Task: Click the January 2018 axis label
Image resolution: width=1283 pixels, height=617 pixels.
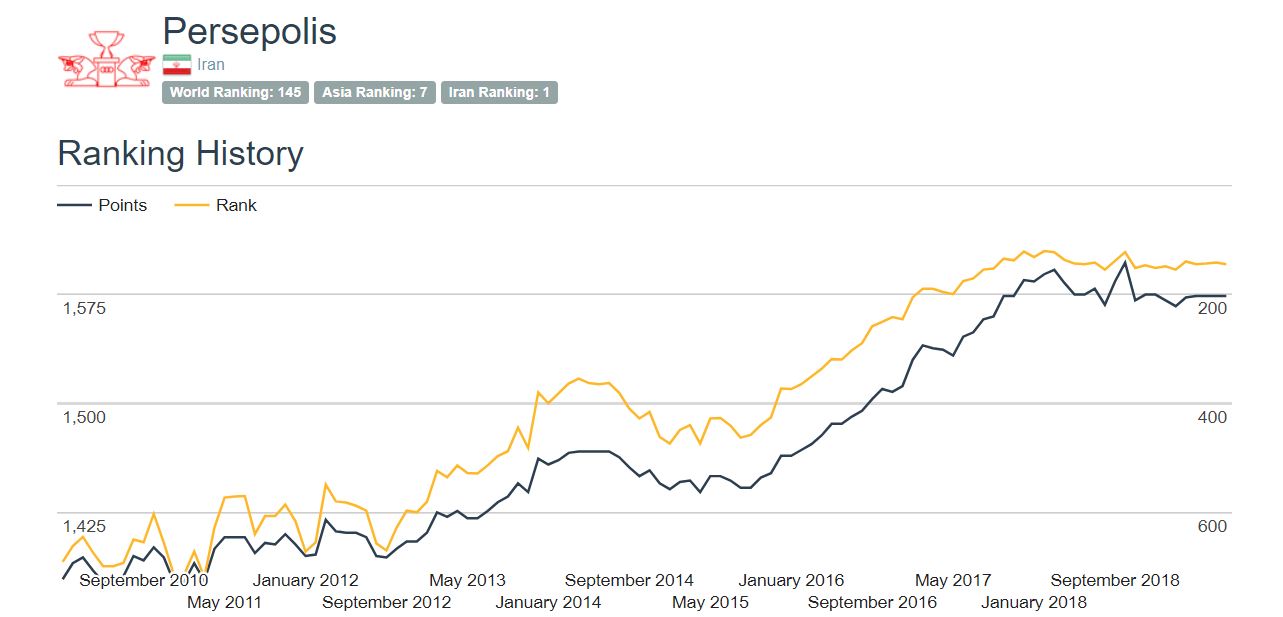Action: pyautogui.click(x=1034, y=602)
